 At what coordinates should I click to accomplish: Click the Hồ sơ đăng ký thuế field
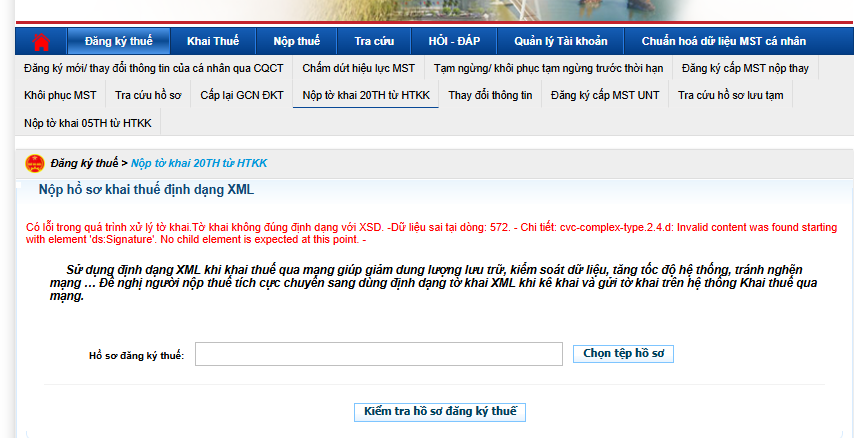click(379, 355)
